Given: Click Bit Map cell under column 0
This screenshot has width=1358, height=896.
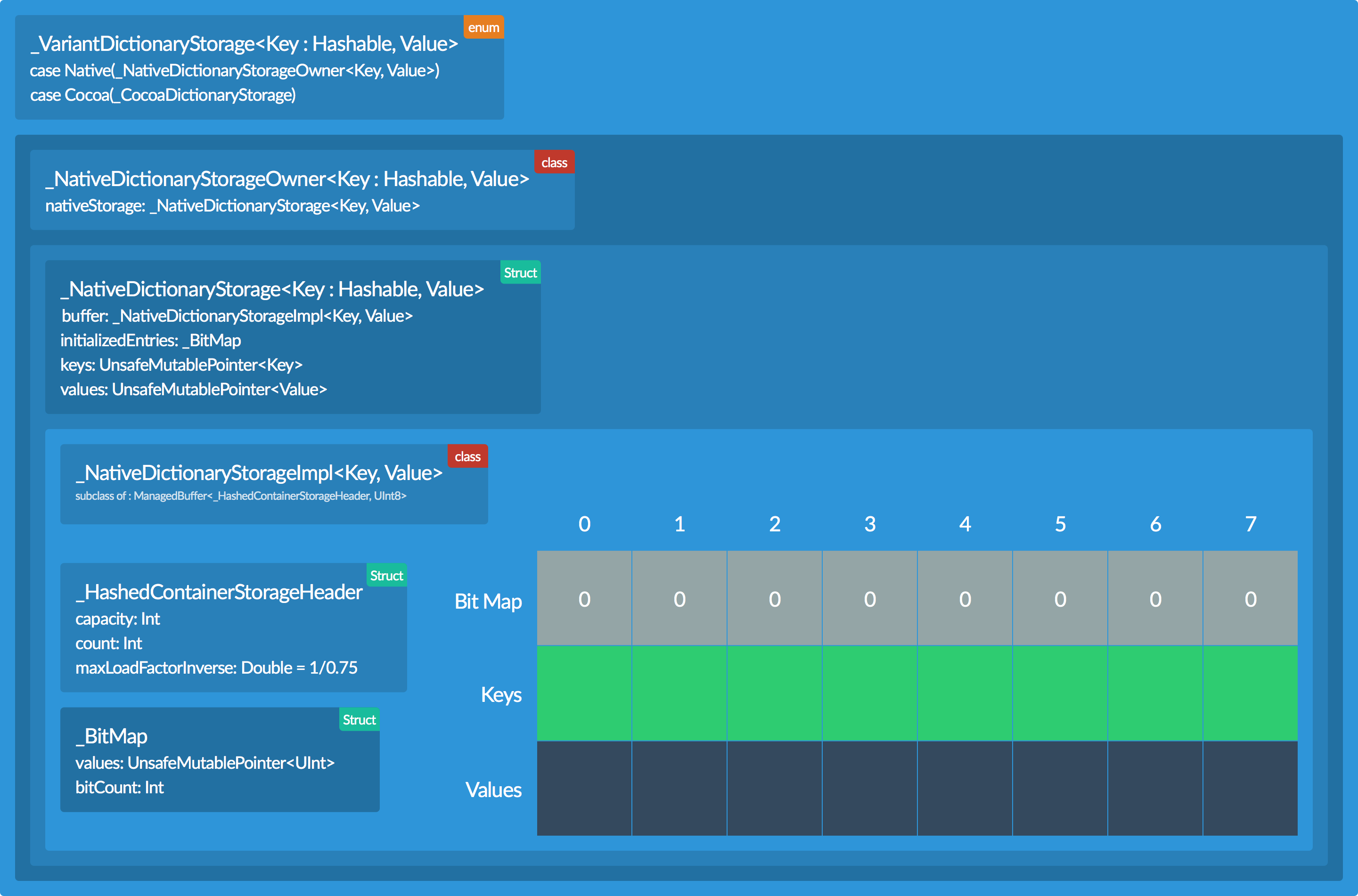Looking at the screenshot, I should pos(584,598).
